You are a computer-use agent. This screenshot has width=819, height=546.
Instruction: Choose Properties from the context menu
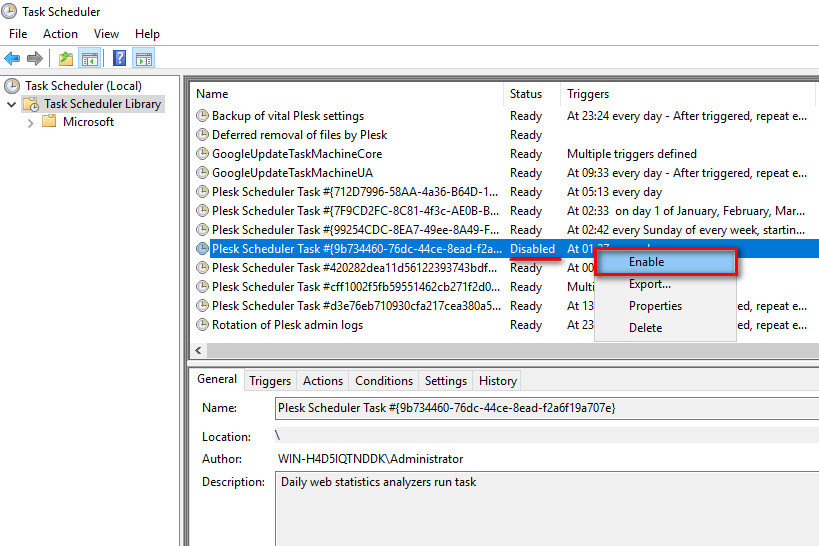coord(655,306)
